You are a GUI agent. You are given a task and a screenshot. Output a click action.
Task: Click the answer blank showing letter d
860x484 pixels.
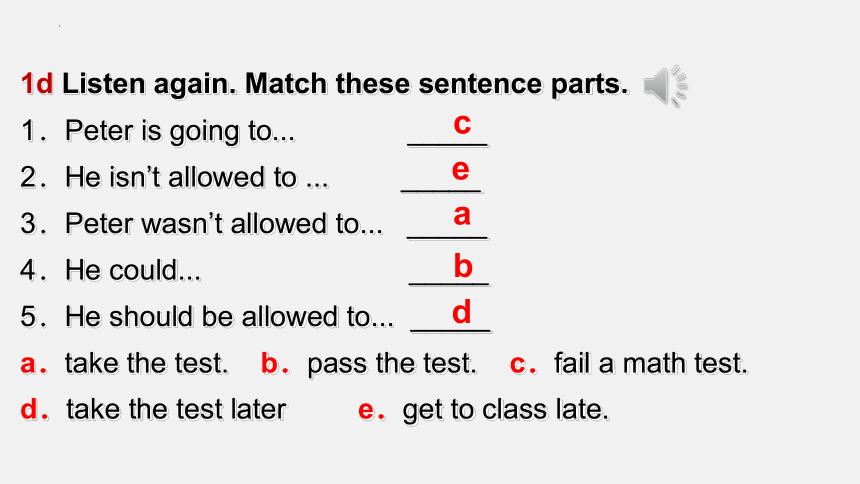(451, 316)
